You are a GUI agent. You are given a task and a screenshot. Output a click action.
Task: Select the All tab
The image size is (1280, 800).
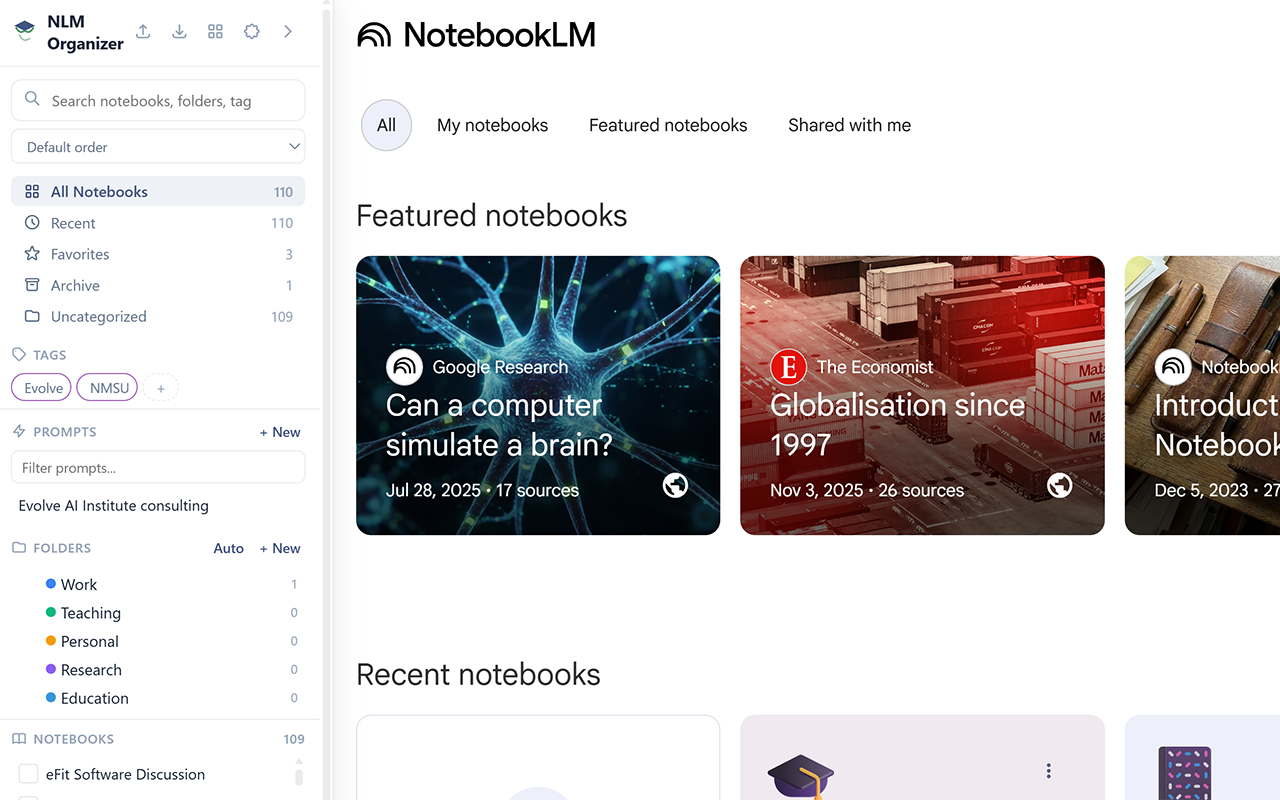(386, 125)
